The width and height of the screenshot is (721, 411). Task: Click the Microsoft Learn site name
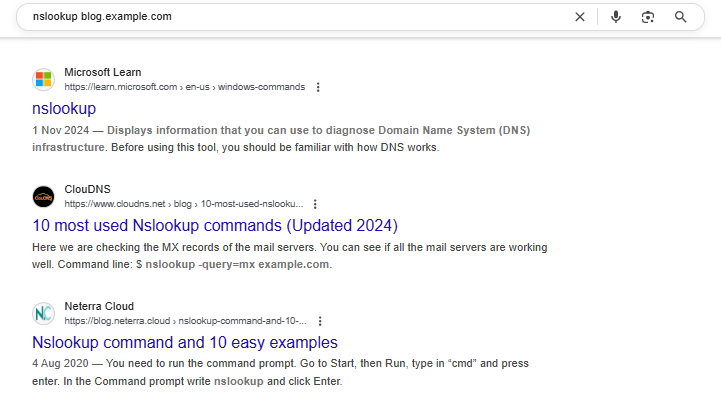tap(103, 72)
